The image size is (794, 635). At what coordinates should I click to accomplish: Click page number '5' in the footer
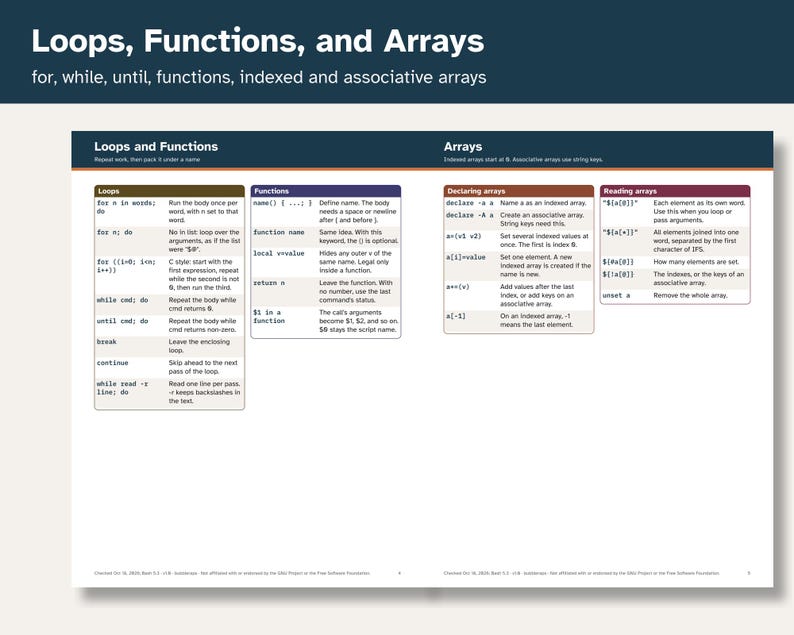(749, 573)
